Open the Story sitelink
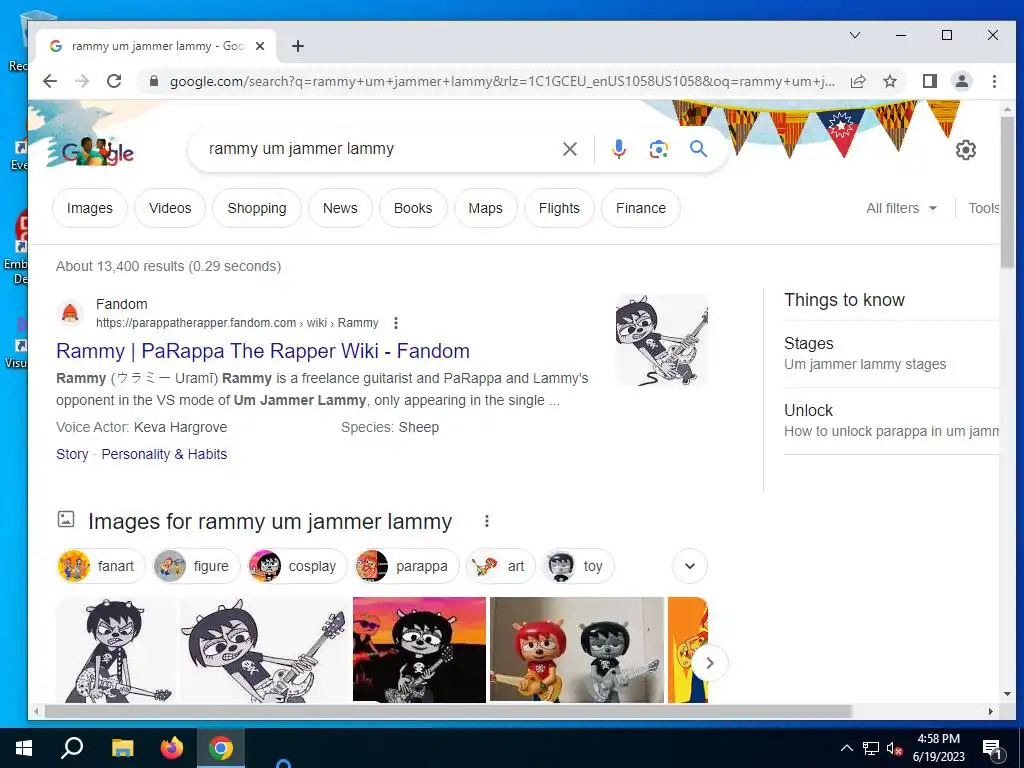The width and height of the screenshot is (1024, 768). point(72,455)
